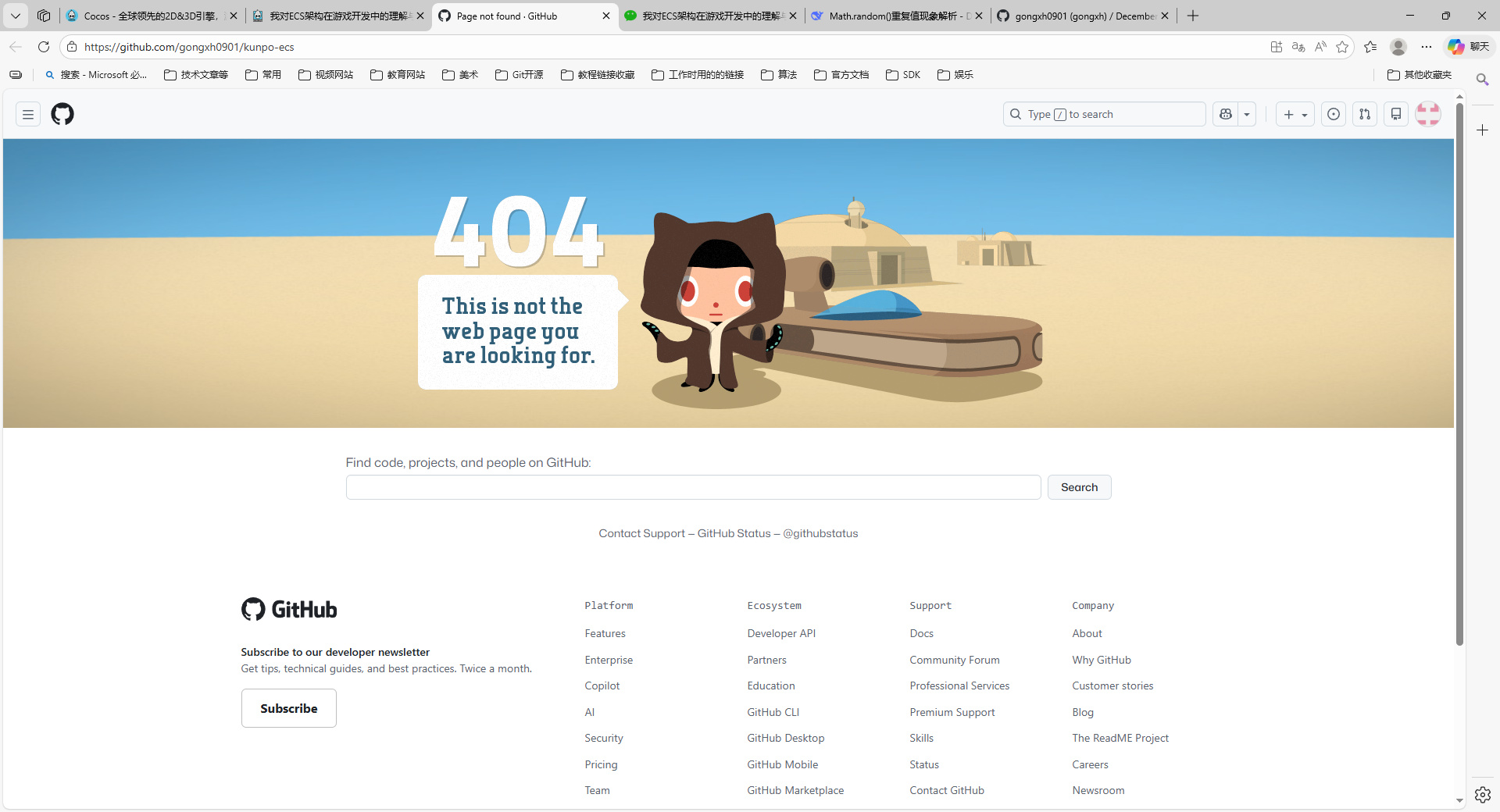Open Edge settings and more menu
The height and width of the screenshot is (812, 1500).
(x=1427, y=47)
